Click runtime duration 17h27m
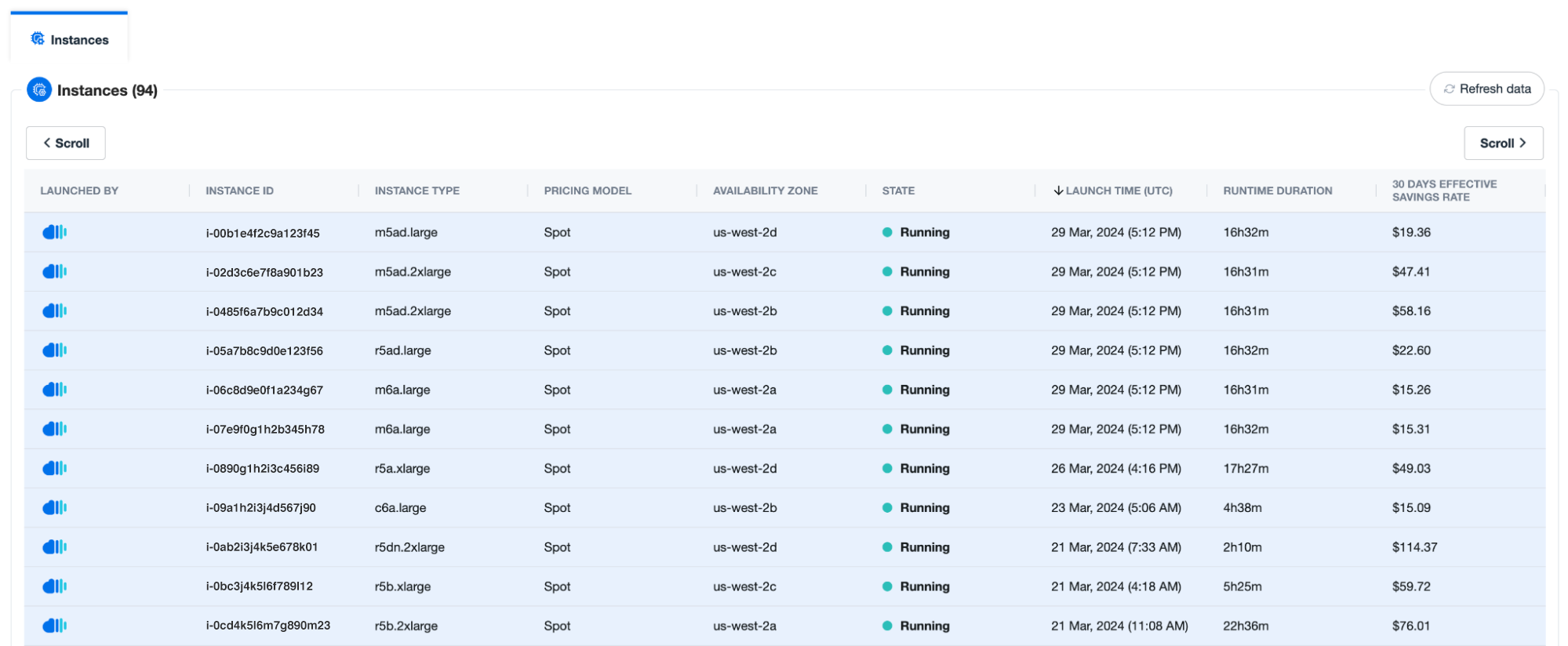The width and height of the screenshot is (1568, 646). click(x=1246, y=468)
